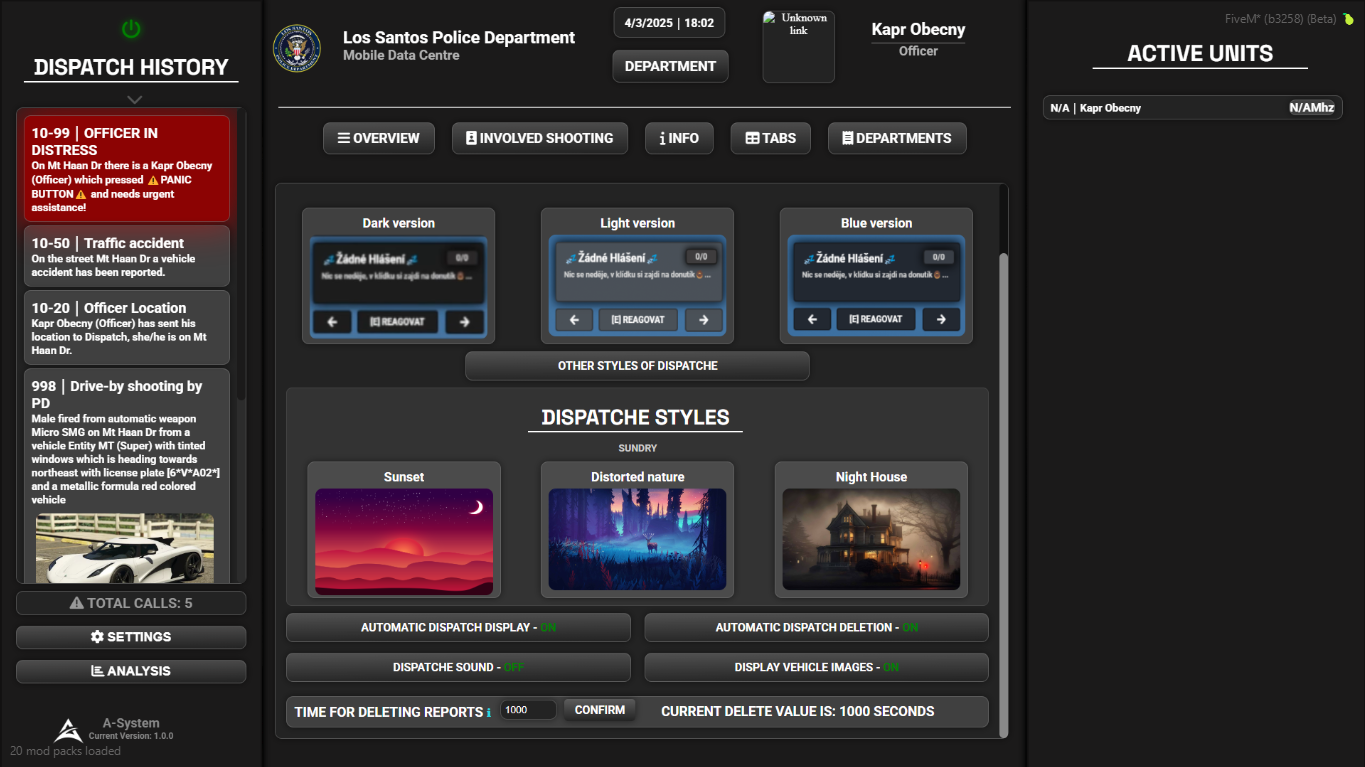Click the LSPD department seal logo
This screenshot has width=1365, height=767.
click(x=297, y=48)
